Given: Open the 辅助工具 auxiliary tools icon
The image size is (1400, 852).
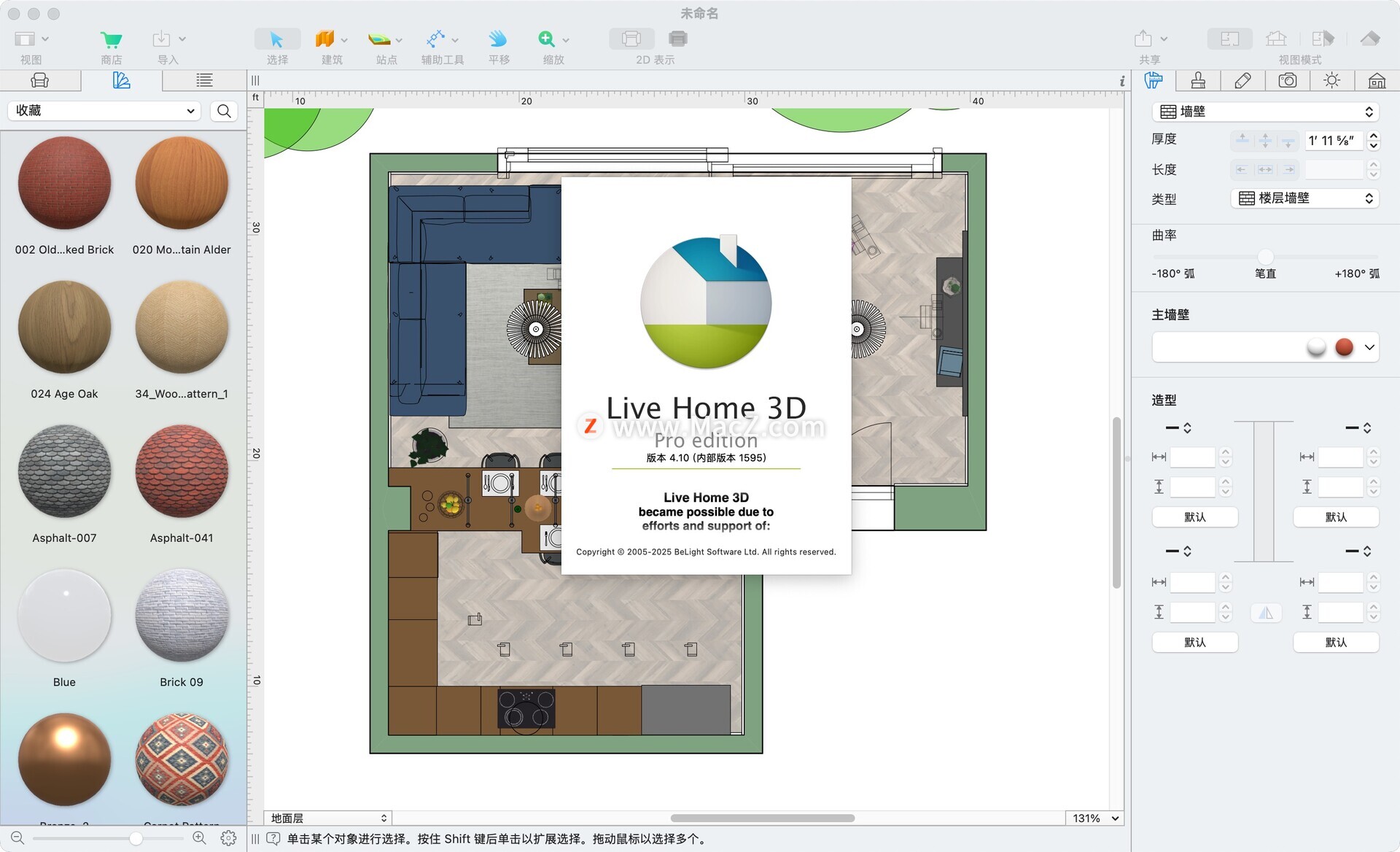Looking at the screenshot, I should point(435,39).
